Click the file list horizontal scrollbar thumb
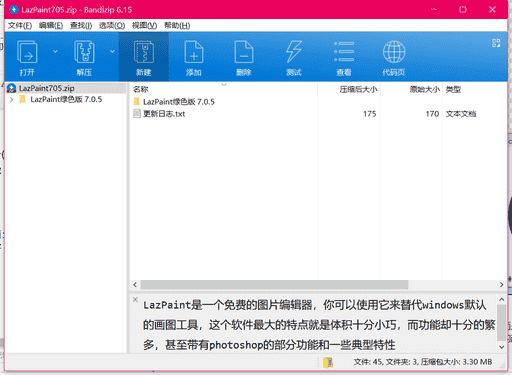 (x=274, y=285)
